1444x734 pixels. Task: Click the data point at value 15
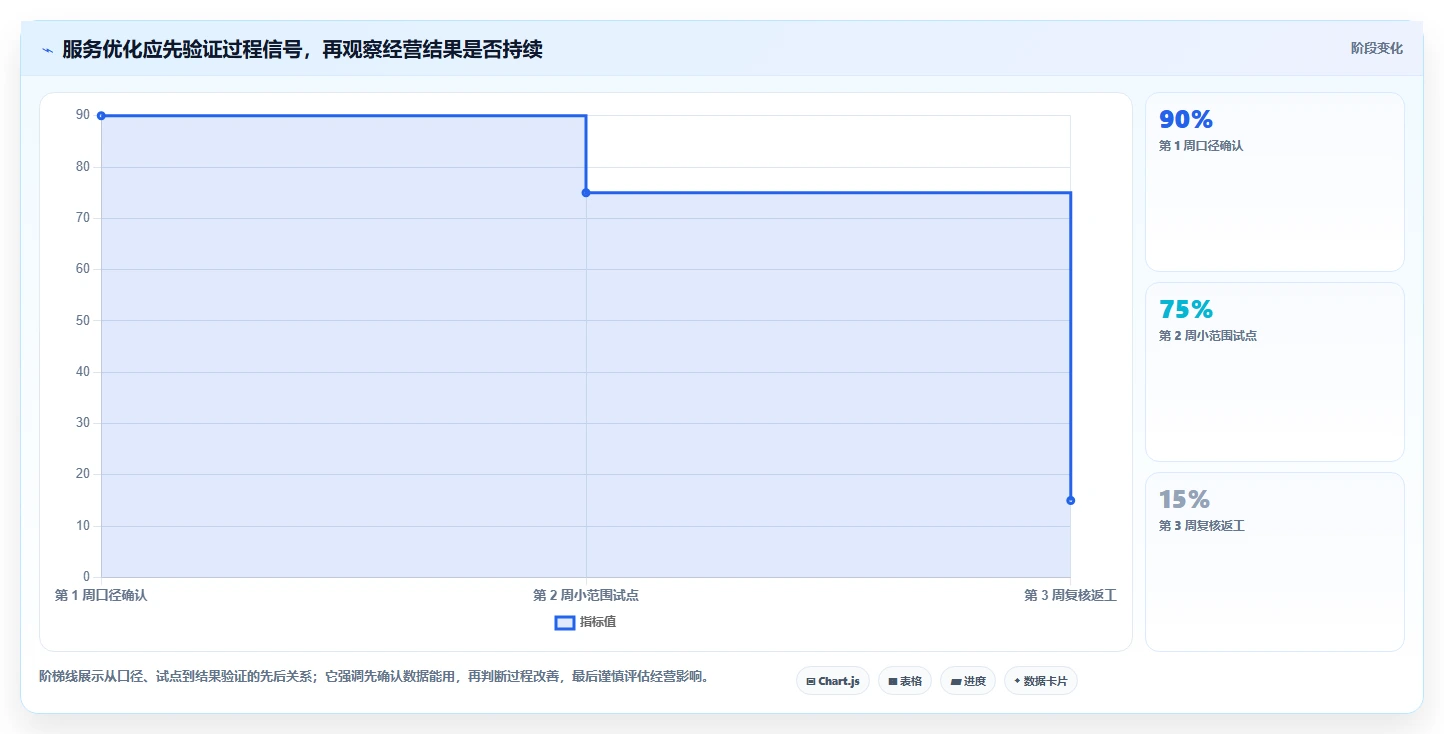(1071, 500)
